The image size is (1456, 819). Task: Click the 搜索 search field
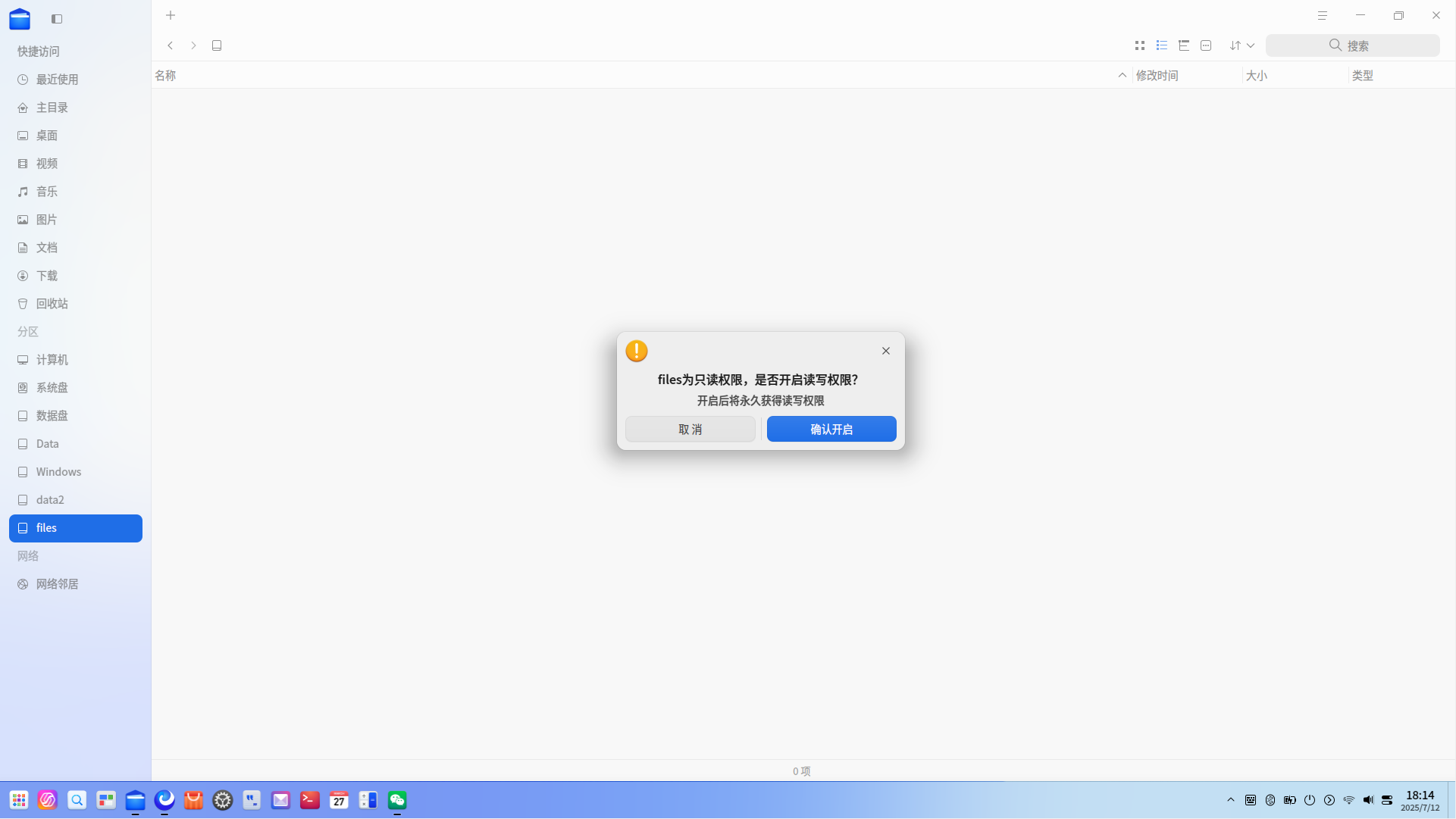[1353, 45]
